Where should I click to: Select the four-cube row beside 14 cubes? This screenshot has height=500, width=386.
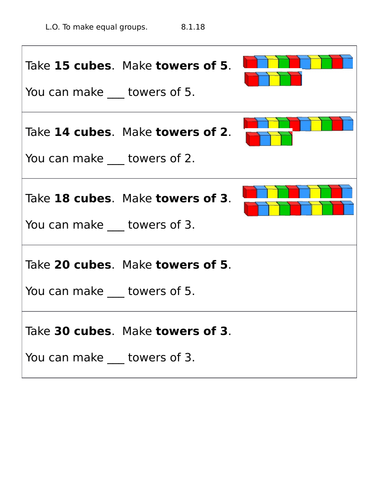(269, 139)
